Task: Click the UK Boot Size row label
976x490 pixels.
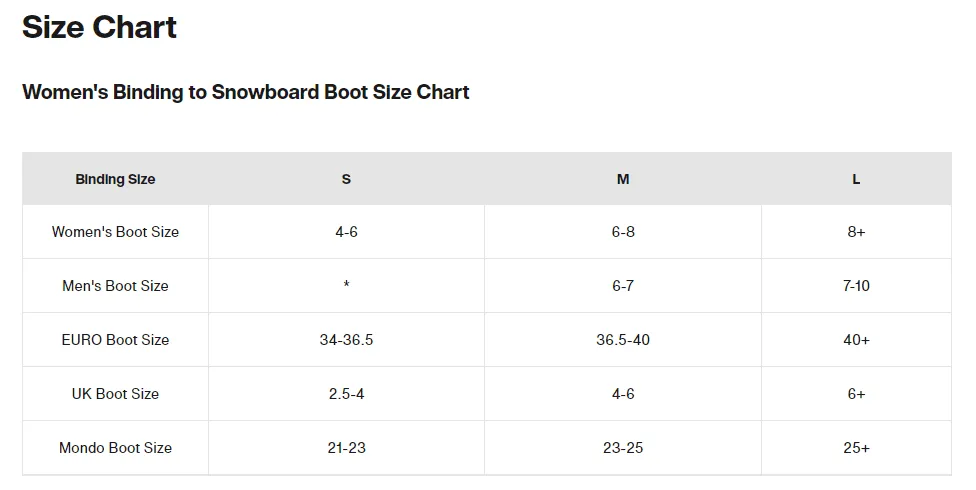Action: (115, 393)
